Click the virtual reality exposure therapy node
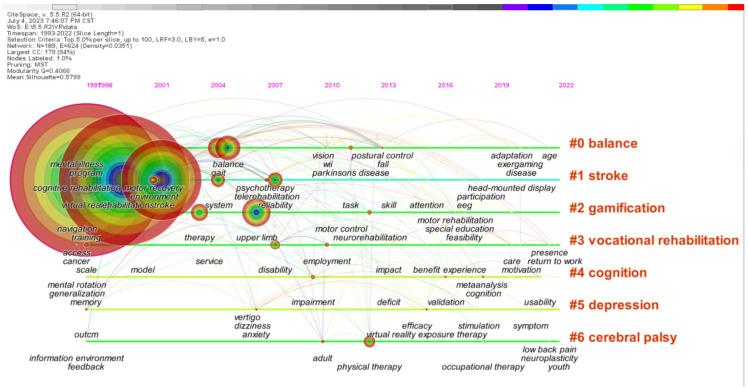This screenshot has height=388, width=748. pos(369,341)
